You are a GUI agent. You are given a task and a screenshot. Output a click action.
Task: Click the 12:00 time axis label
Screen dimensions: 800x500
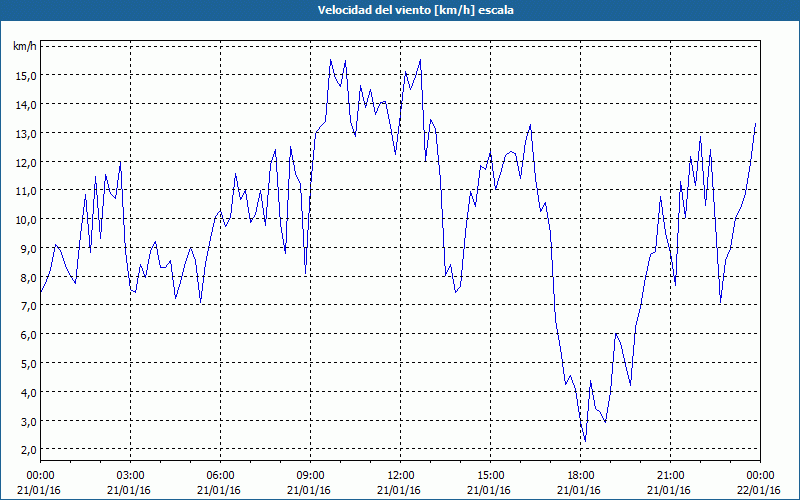point(401,476)
